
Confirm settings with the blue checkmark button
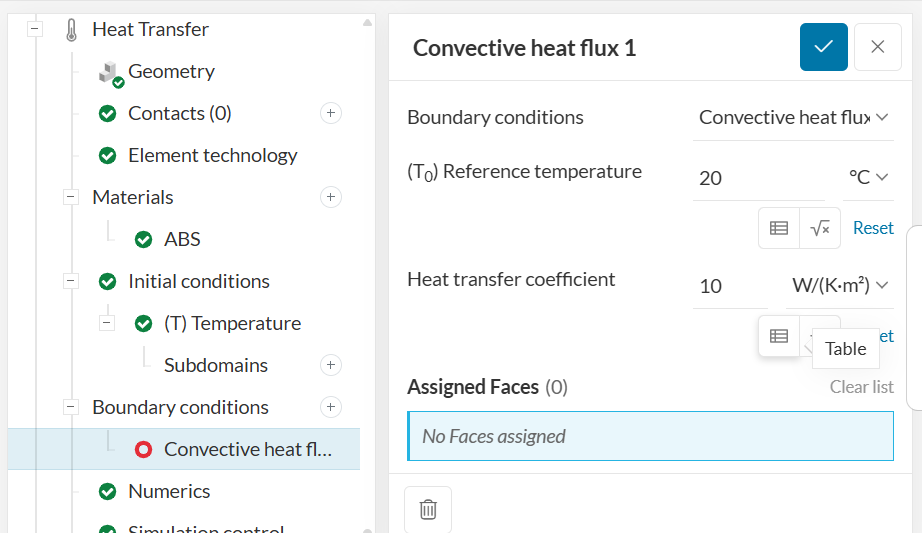(x=823, y=47)
